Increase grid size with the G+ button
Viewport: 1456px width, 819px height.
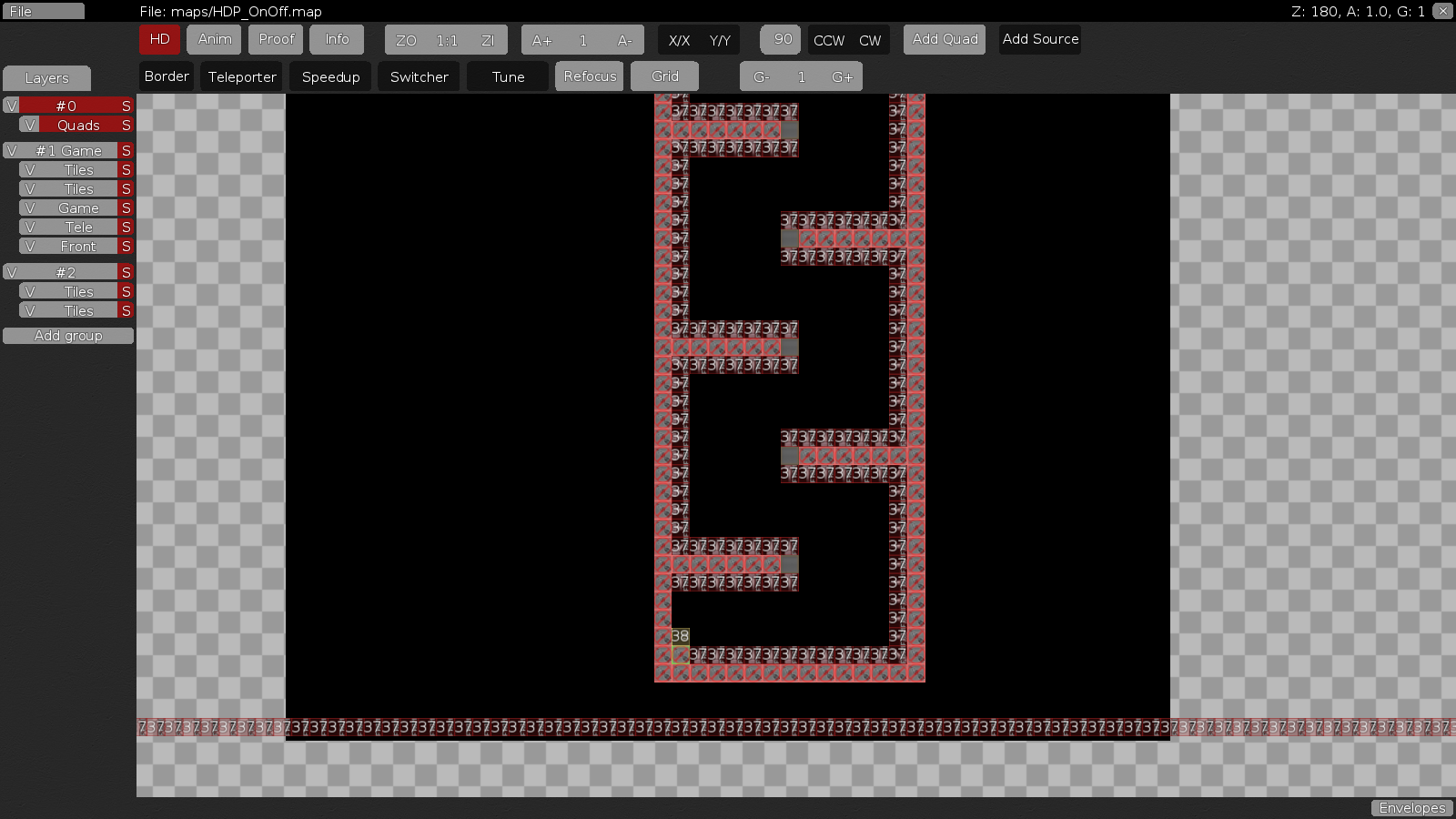click(x=842, y=77)
